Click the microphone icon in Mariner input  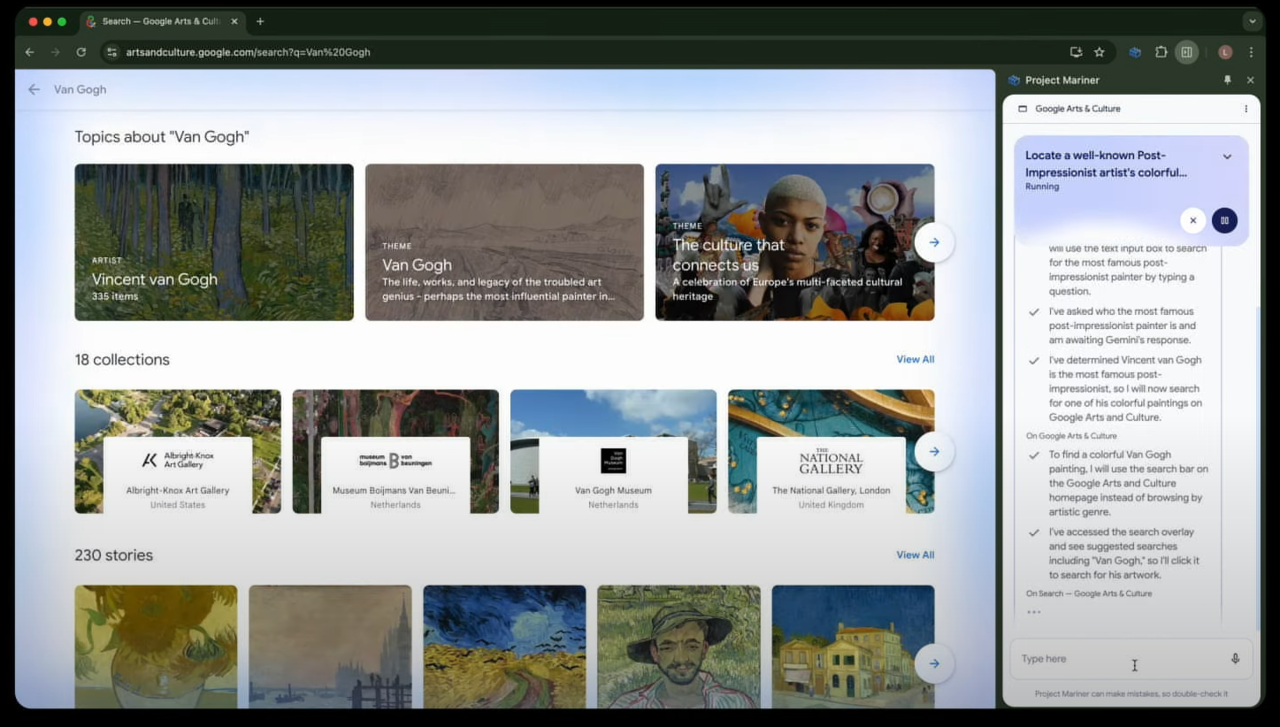click(x=1235, y=659)
